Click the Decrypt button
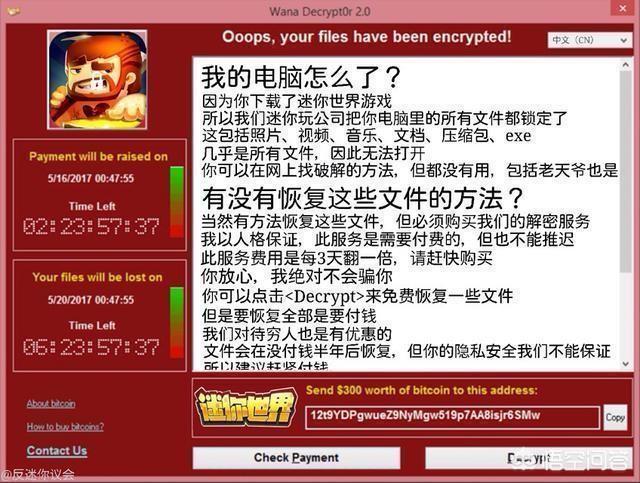Screen dimensions: 640x483 (x=529, y=458)
